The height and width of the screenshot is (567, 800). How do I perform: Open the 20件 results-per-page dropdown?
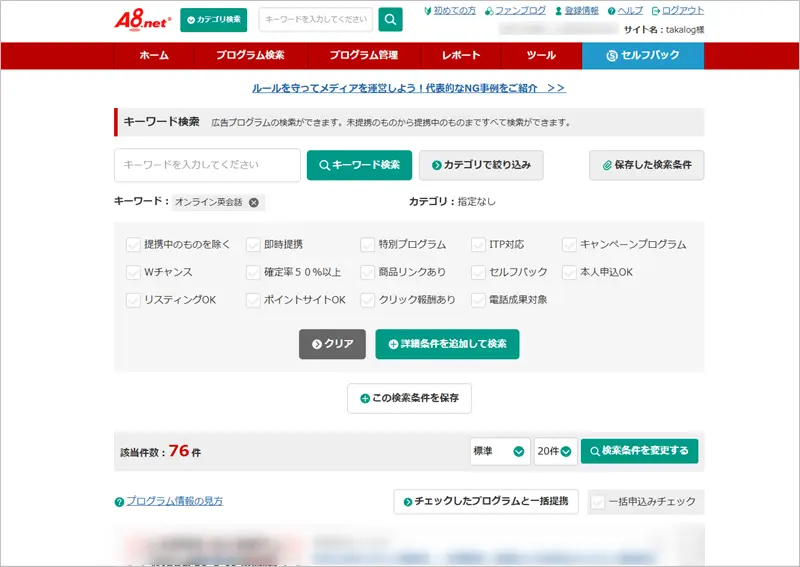tap(555, 451)
